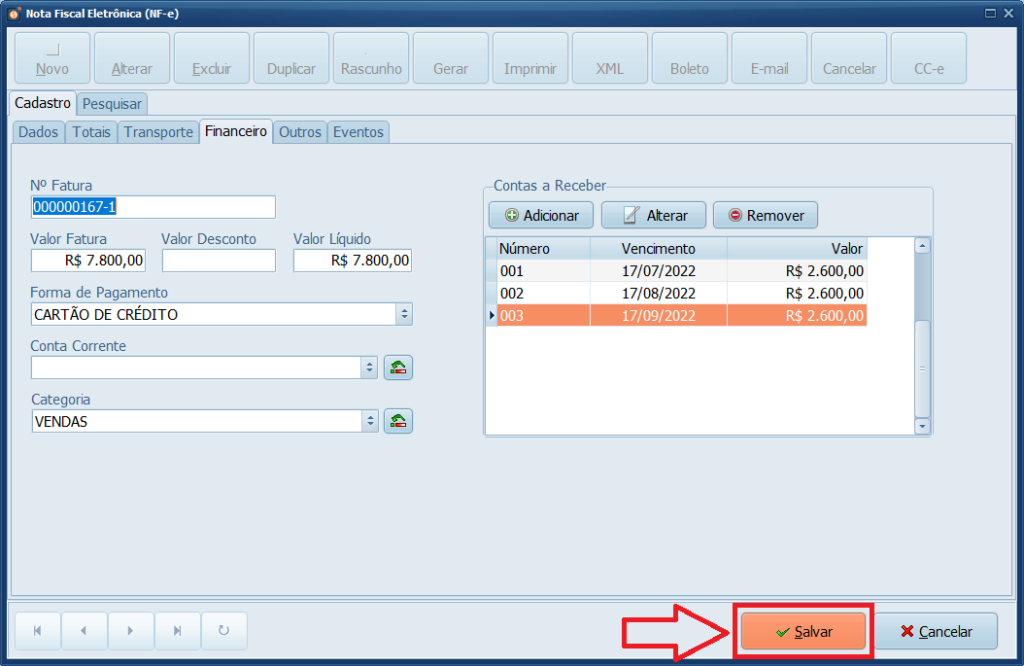The width and height of the screenshot is (1024, 666).
Task: Go to next record navigation button
Action: pyautogui.click(x=131, y=631)
